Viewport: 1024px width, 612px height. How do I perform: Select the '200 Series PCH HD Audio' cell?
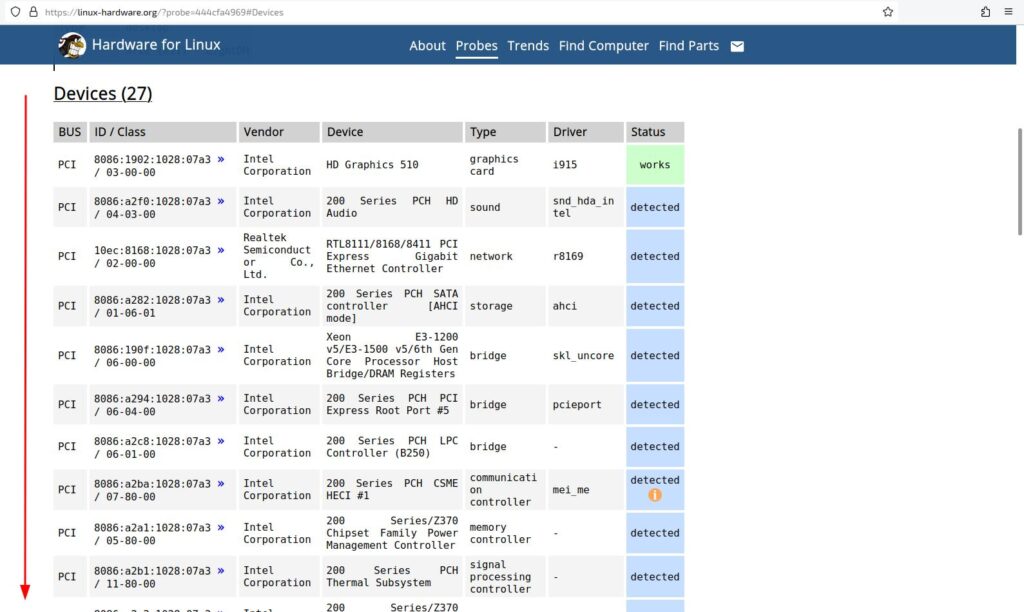pos(392,207)
